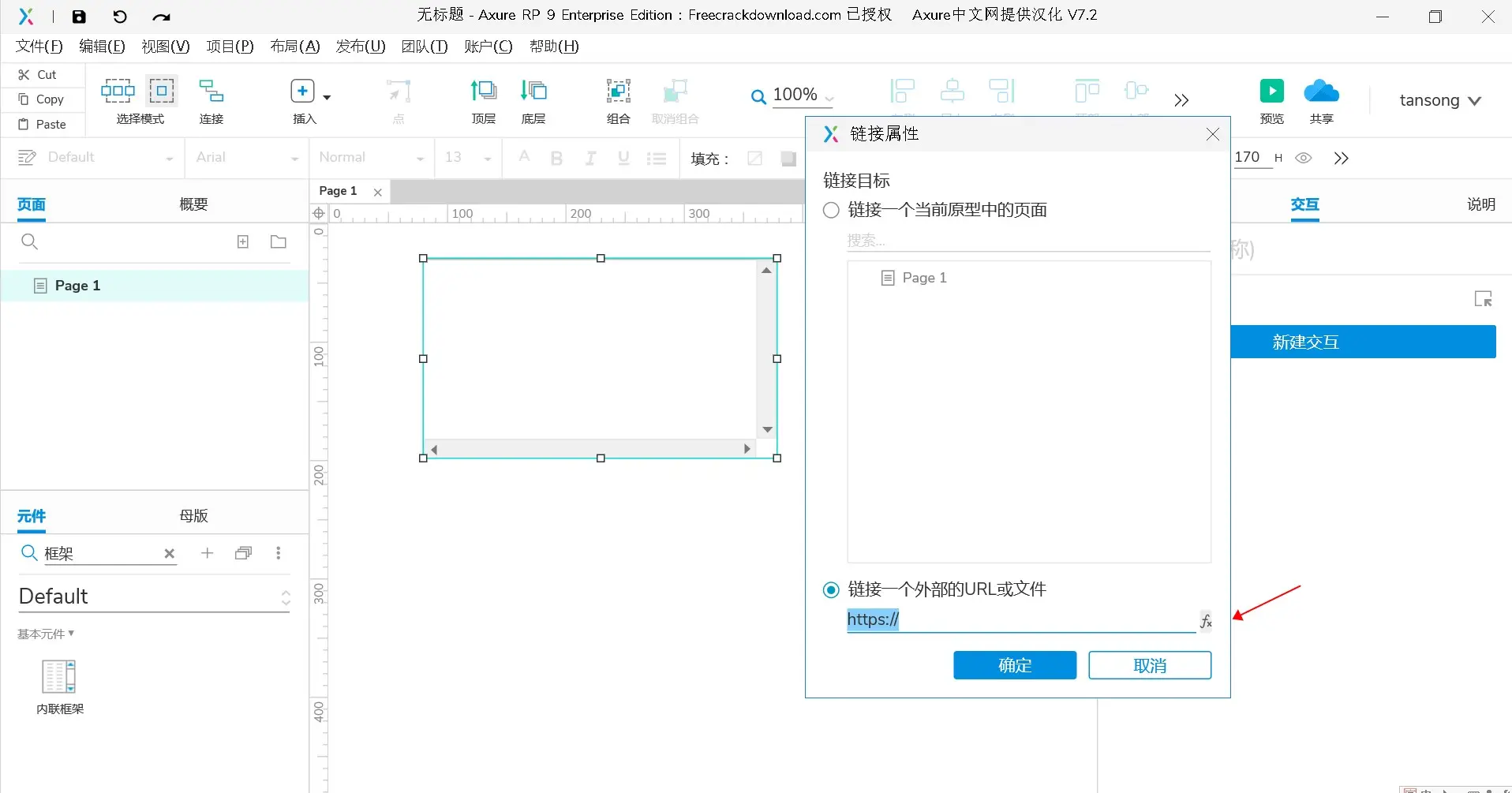Toggle underline text formatting

623,158
